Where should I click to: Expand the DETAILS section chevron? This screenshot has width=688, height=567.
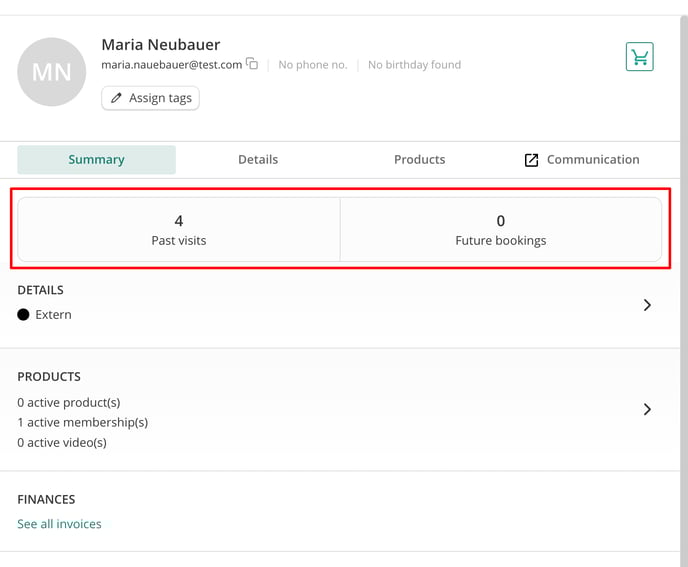pyautogui.click(x=647, y=305)
